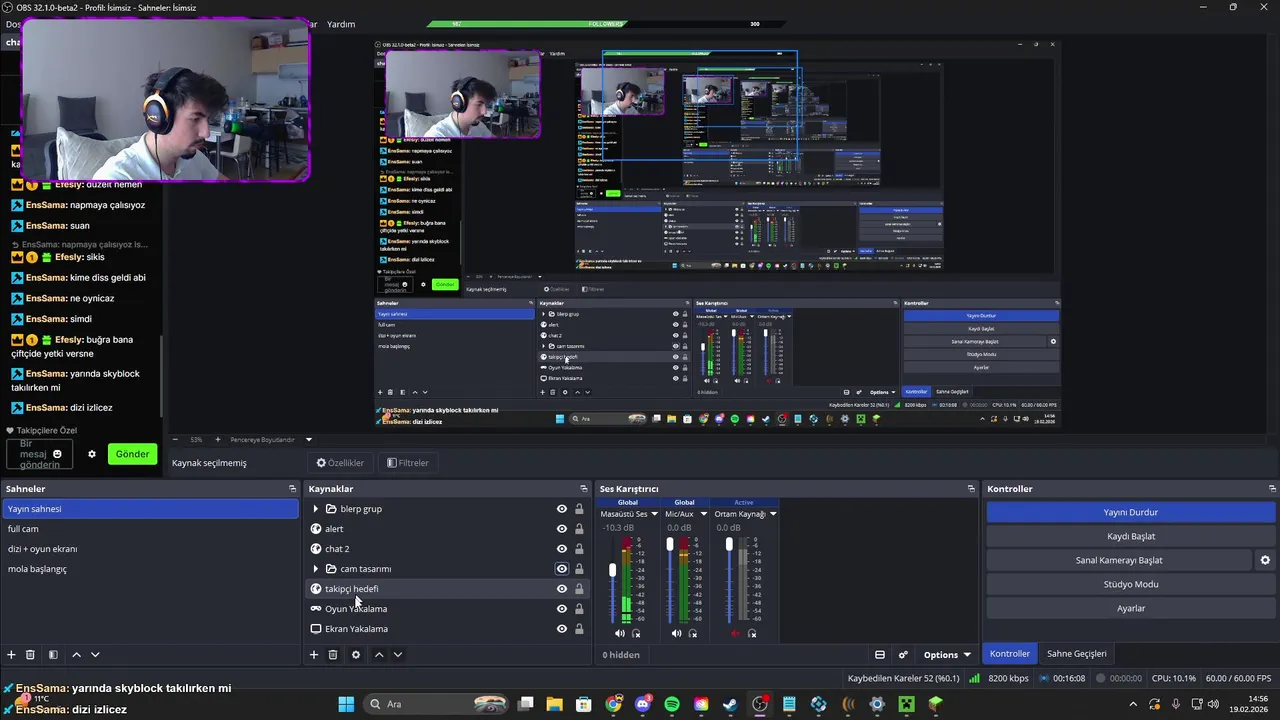Hide Oyun Yakalama source with eye icon
This screenshot has width=1280, height=720.
(x=562, y=609)
